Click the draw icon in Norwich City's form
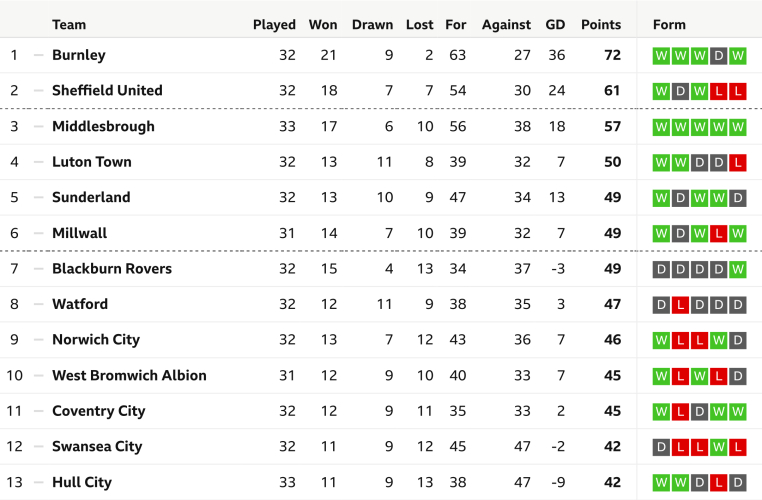This screenshot has width=762, height=500. coord(737,340)
